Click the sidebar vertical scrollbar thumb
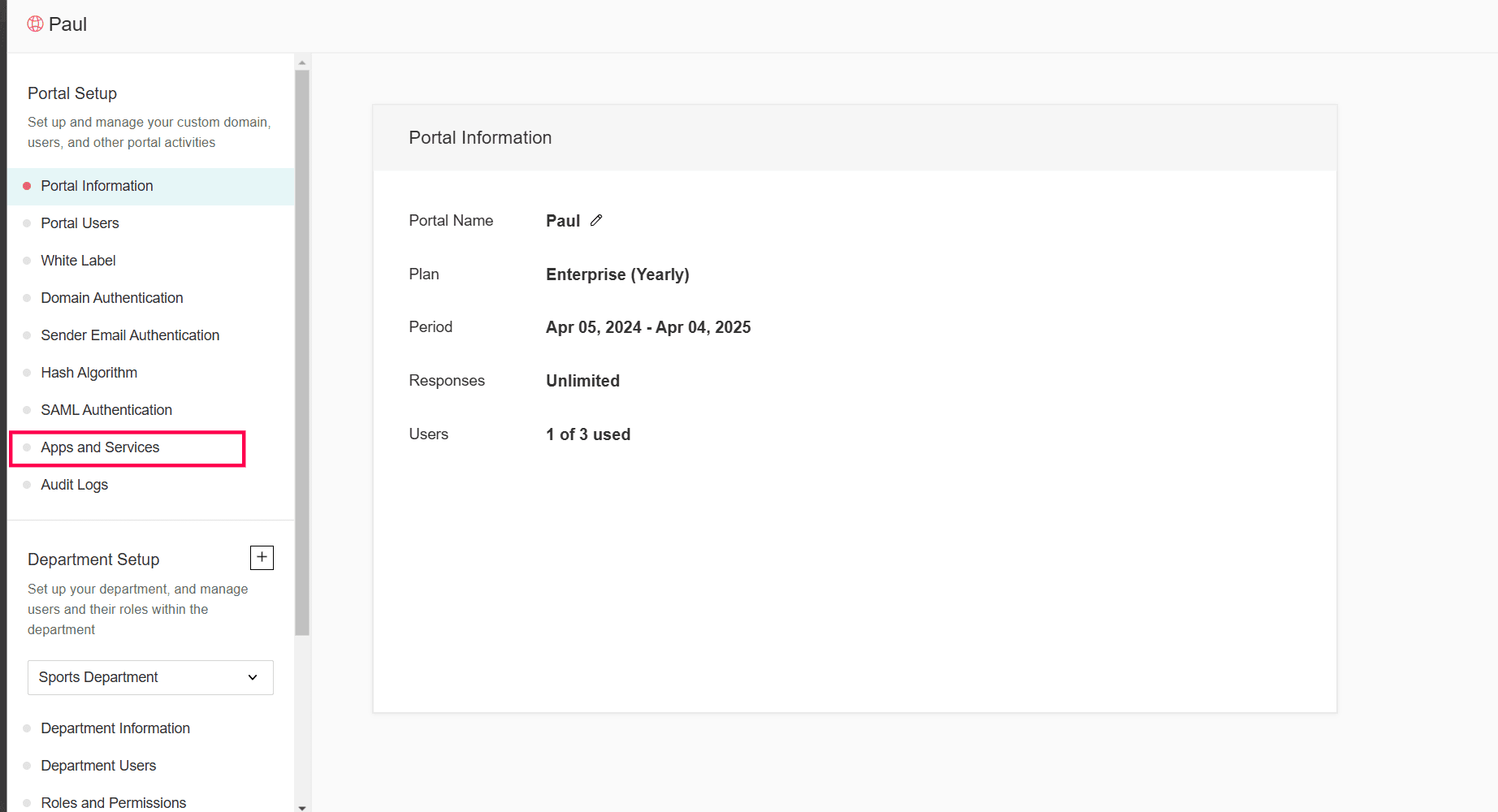1498x812 pixels. (x=302, y=352)
